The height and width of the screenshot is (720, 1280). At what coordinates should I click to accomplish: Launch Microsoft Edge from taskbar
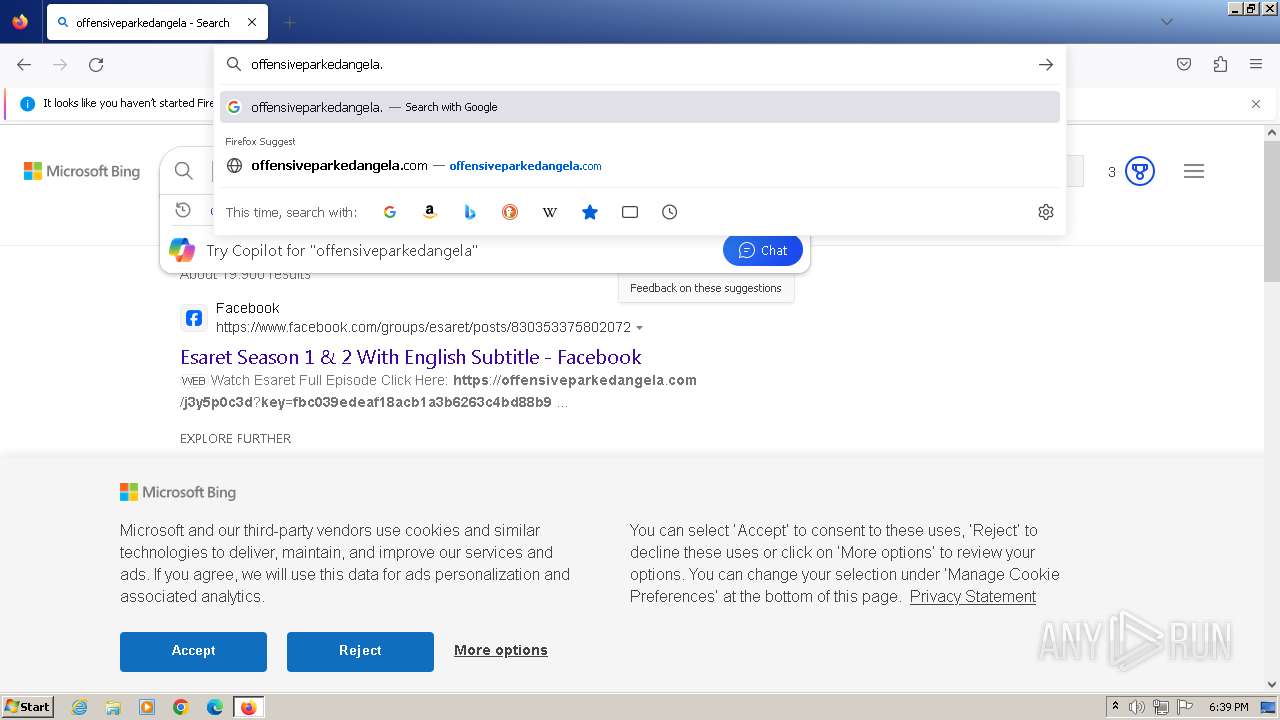[215, 707]
